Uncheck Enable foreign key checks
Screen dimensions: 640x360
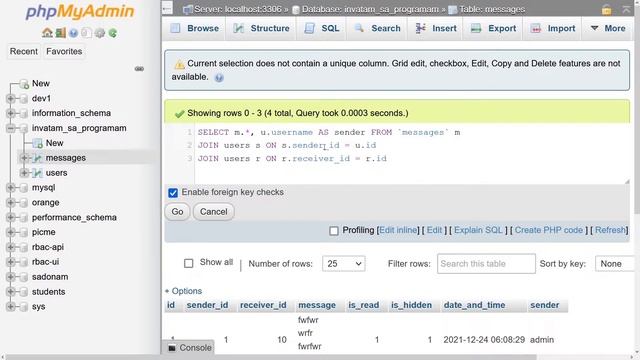(x=173, y=193)
